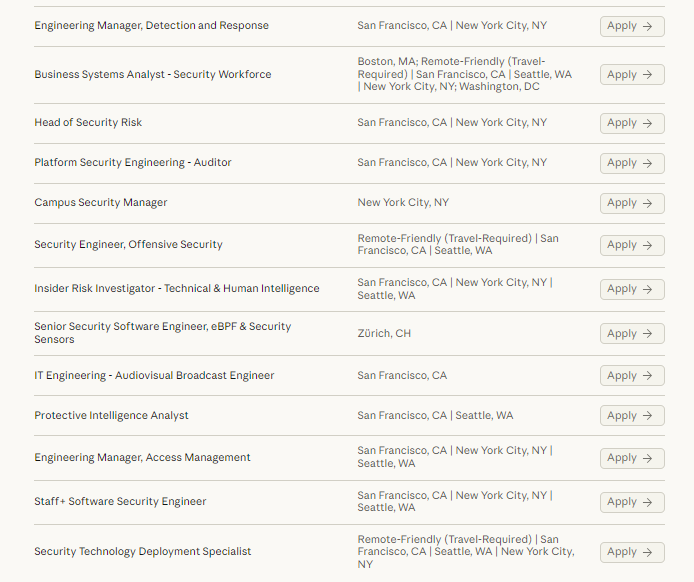The height and width of the screenshot is (582, 694).
Task: Open Security Engineer, Offensive Security job title
Action: click(128, 245)
